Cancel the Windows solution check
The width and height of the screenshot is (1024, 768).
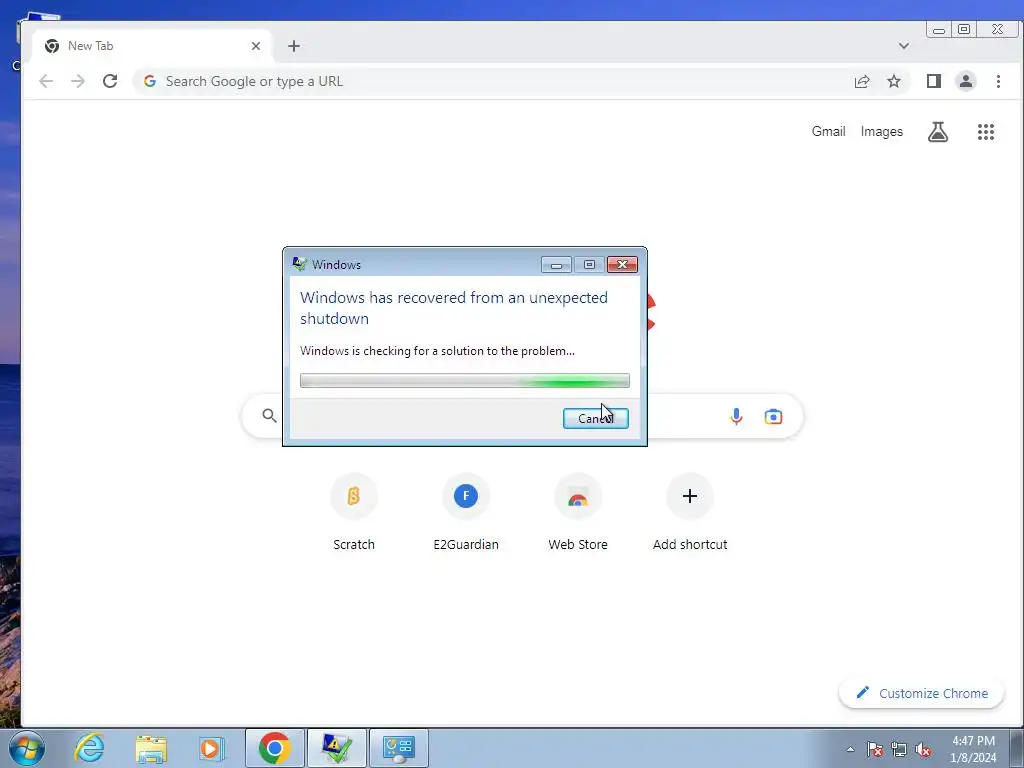596,418
